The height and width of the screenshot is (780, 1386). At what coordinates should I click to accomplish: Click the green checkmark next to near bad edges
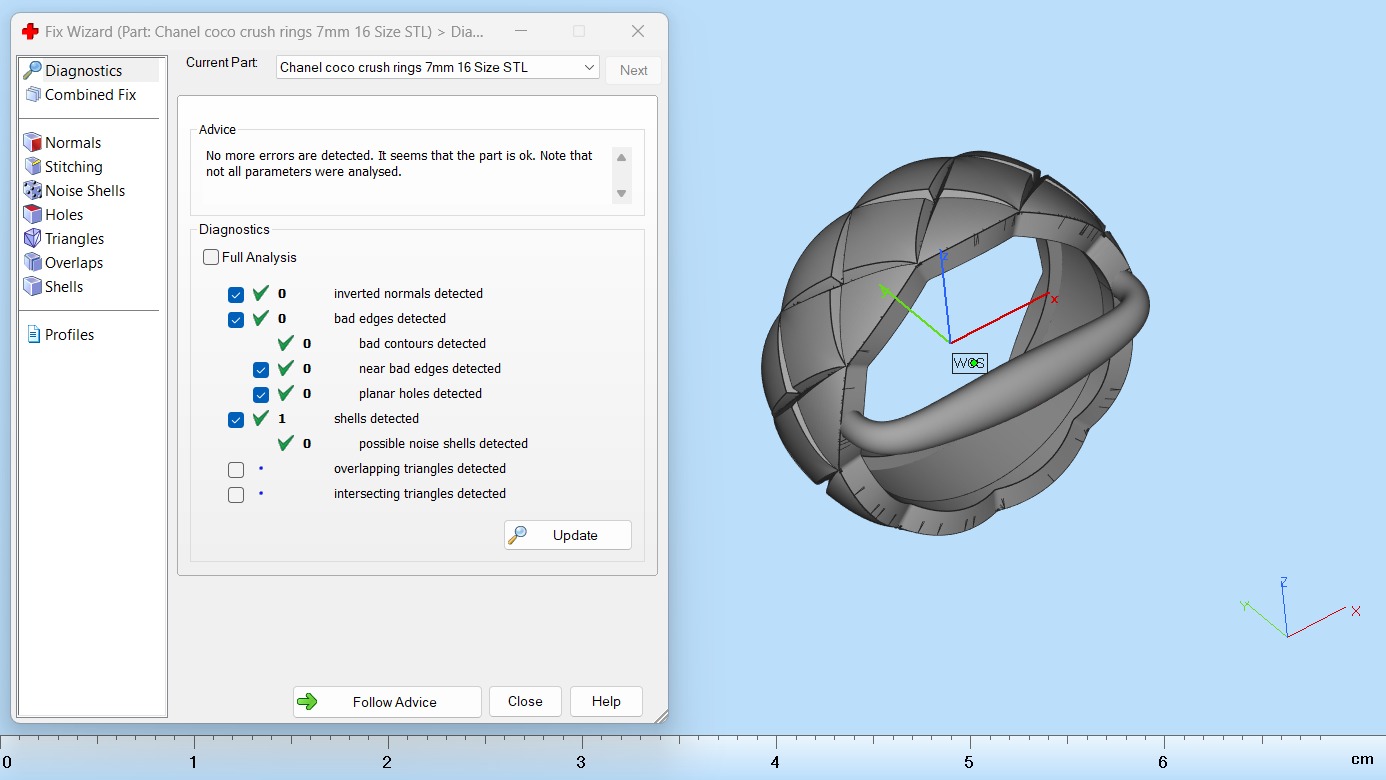286,368
